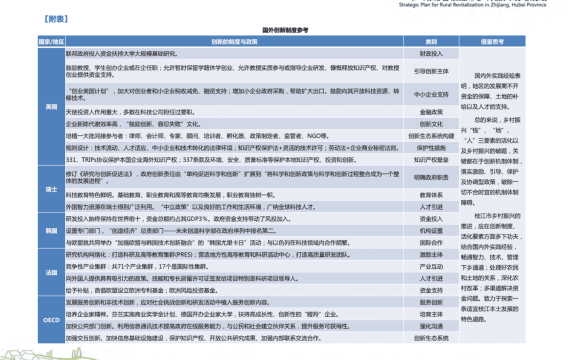
Task: Select the 韩国 row group cell
Action: pyautogui.click(x=52, y=231)
